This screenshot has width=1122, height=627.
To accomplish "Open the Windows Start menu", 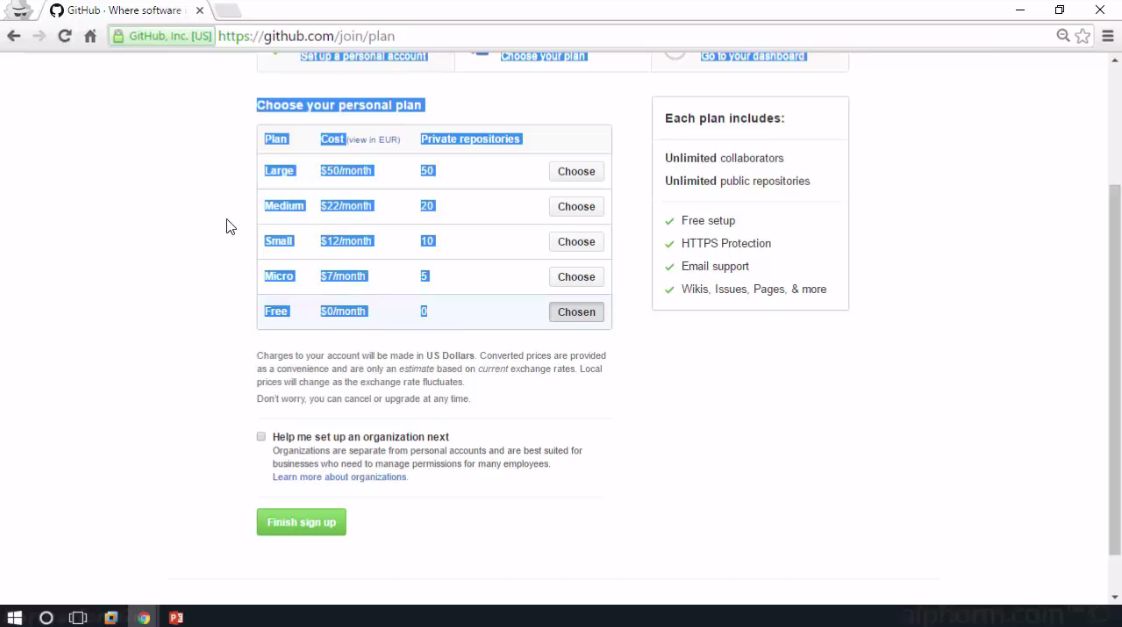I will coord(14,617).
